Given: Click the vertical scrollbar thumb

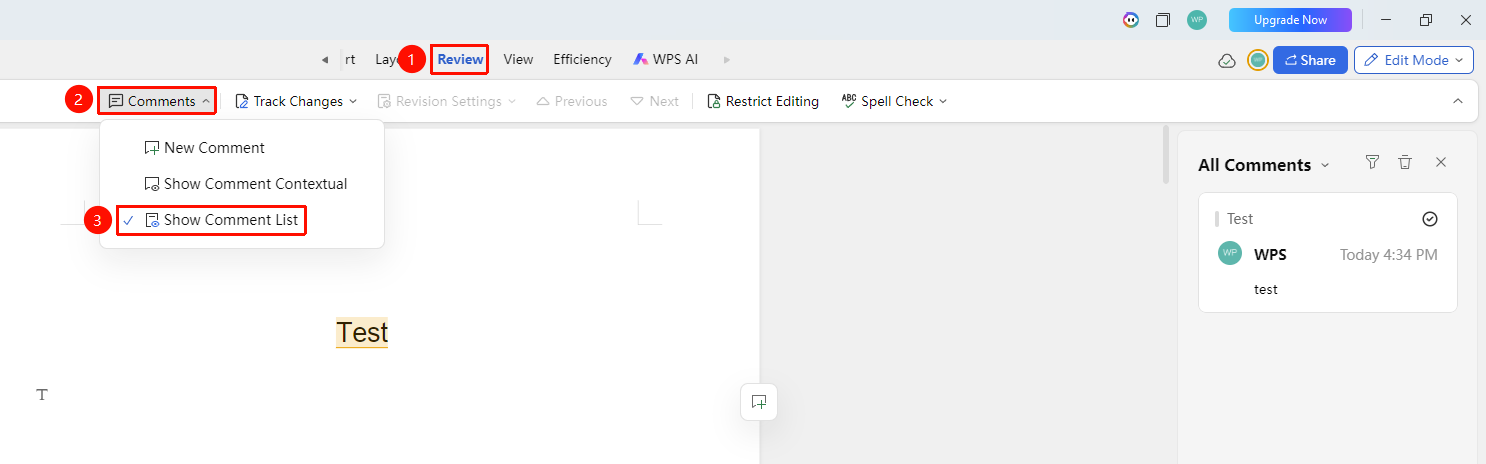Looking at the screenshot, I should pyautogui.click(x=1165, y=154).
